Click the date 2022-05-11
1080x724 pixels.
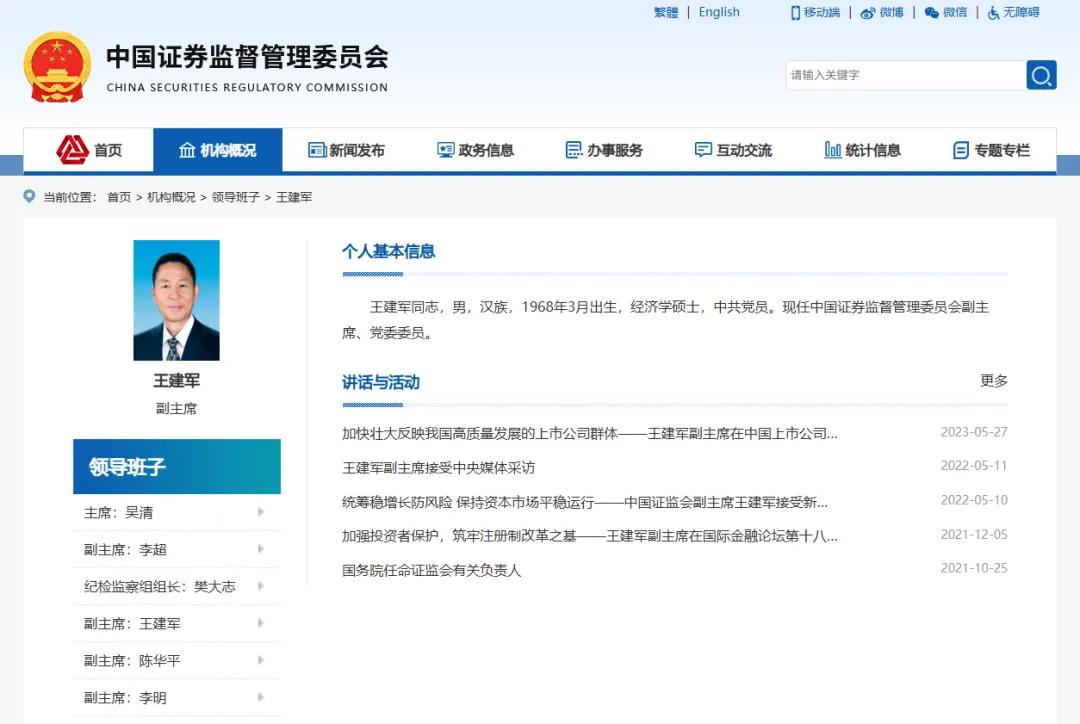pos(974,466)
